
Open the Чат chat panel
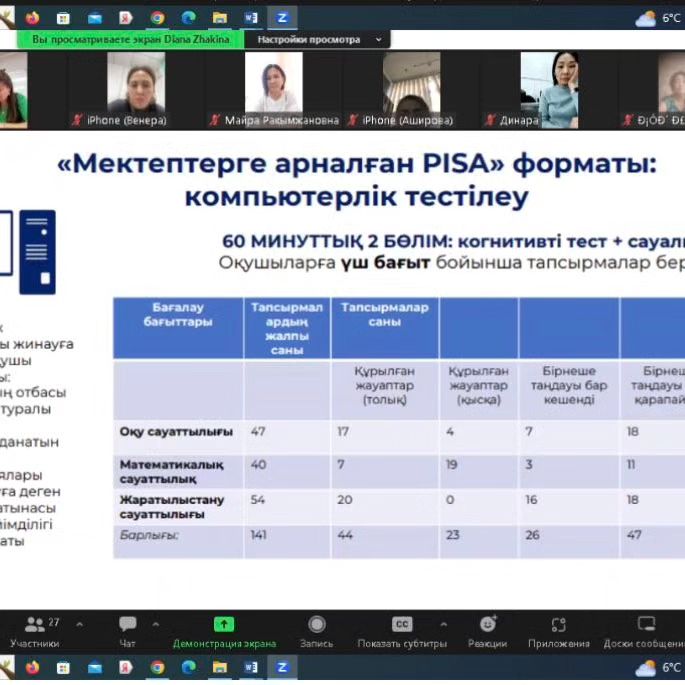tap(127, 631)
